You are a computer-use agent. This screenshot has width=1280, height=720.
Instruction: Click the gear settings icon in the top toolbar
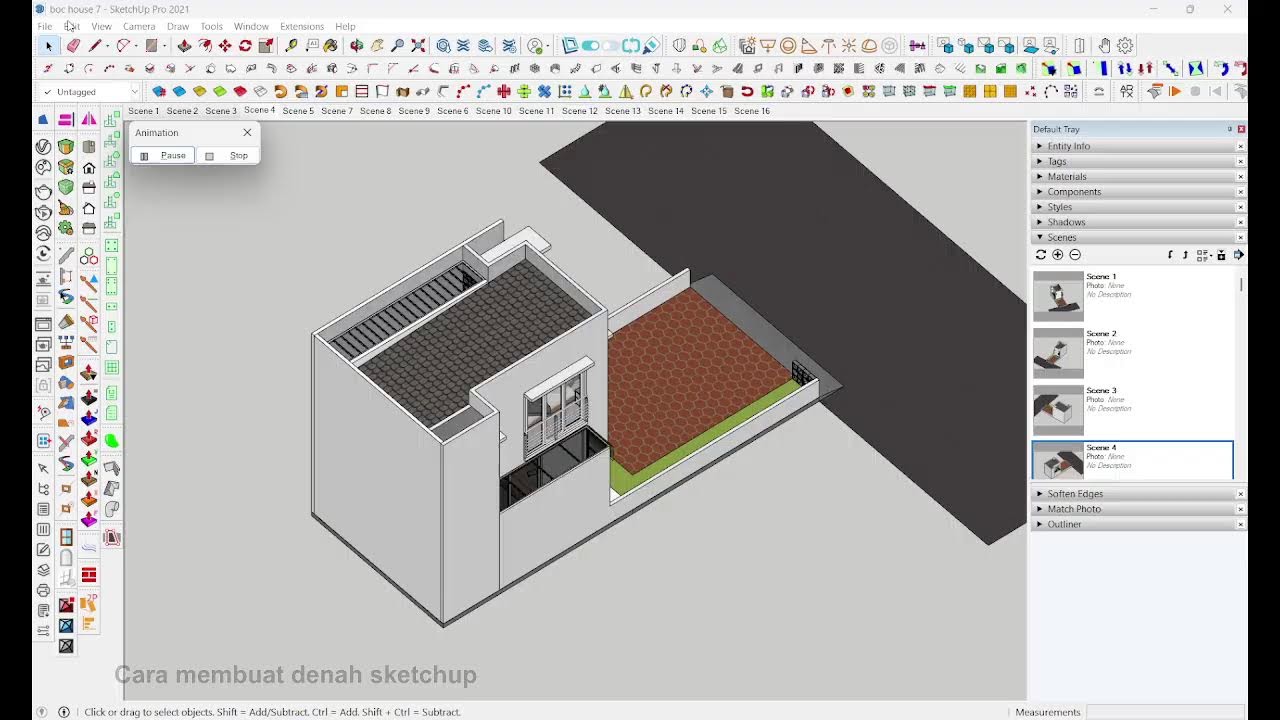coord(1125,46)
